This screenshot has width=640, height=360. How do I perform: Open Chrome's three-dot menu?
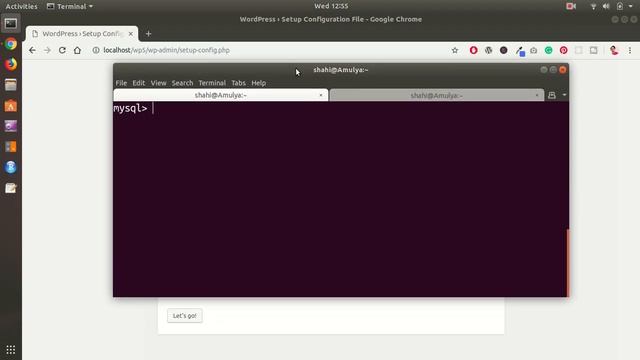coord(630,50)
